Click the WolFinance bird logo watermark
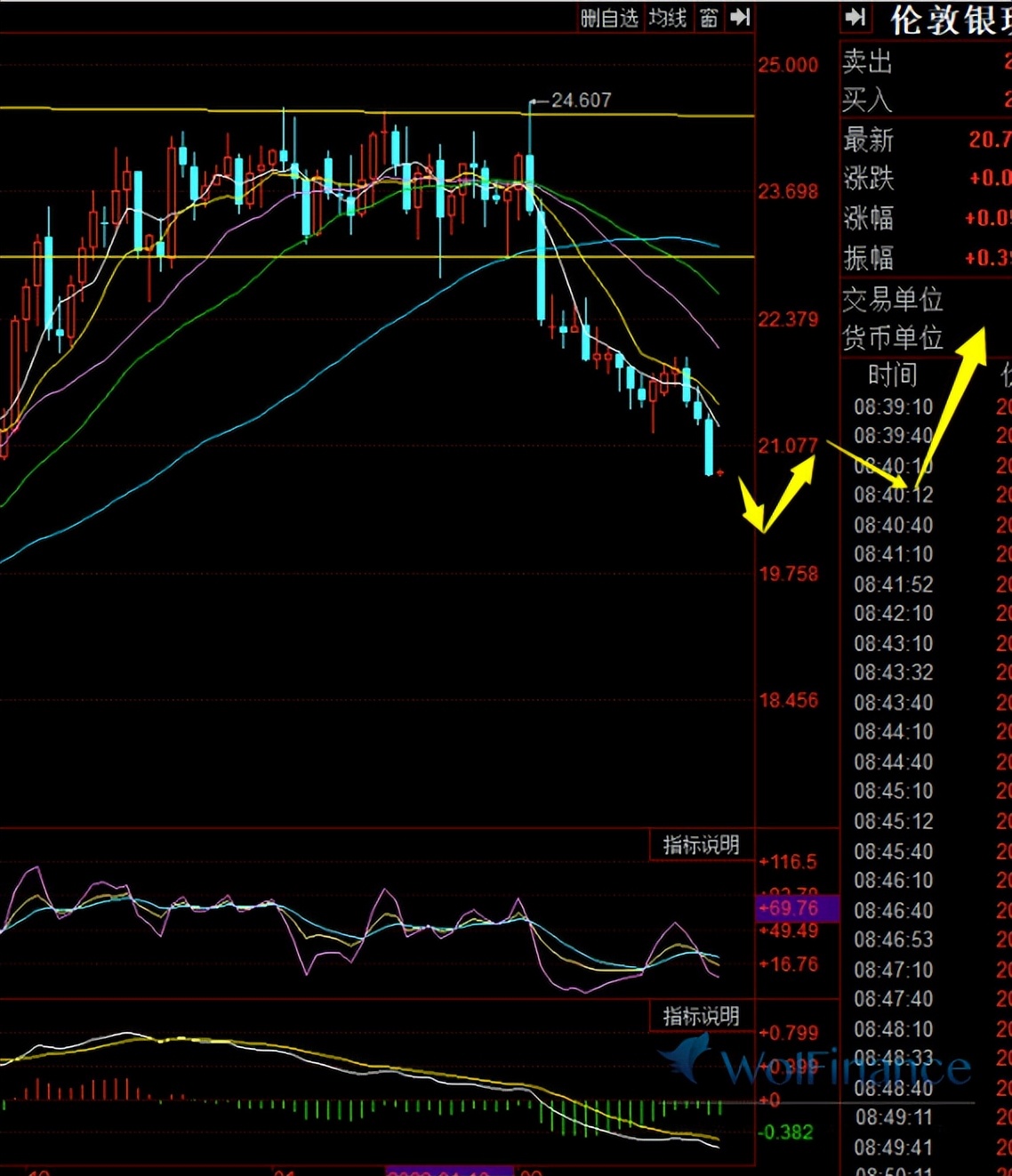 (687, 1057)
